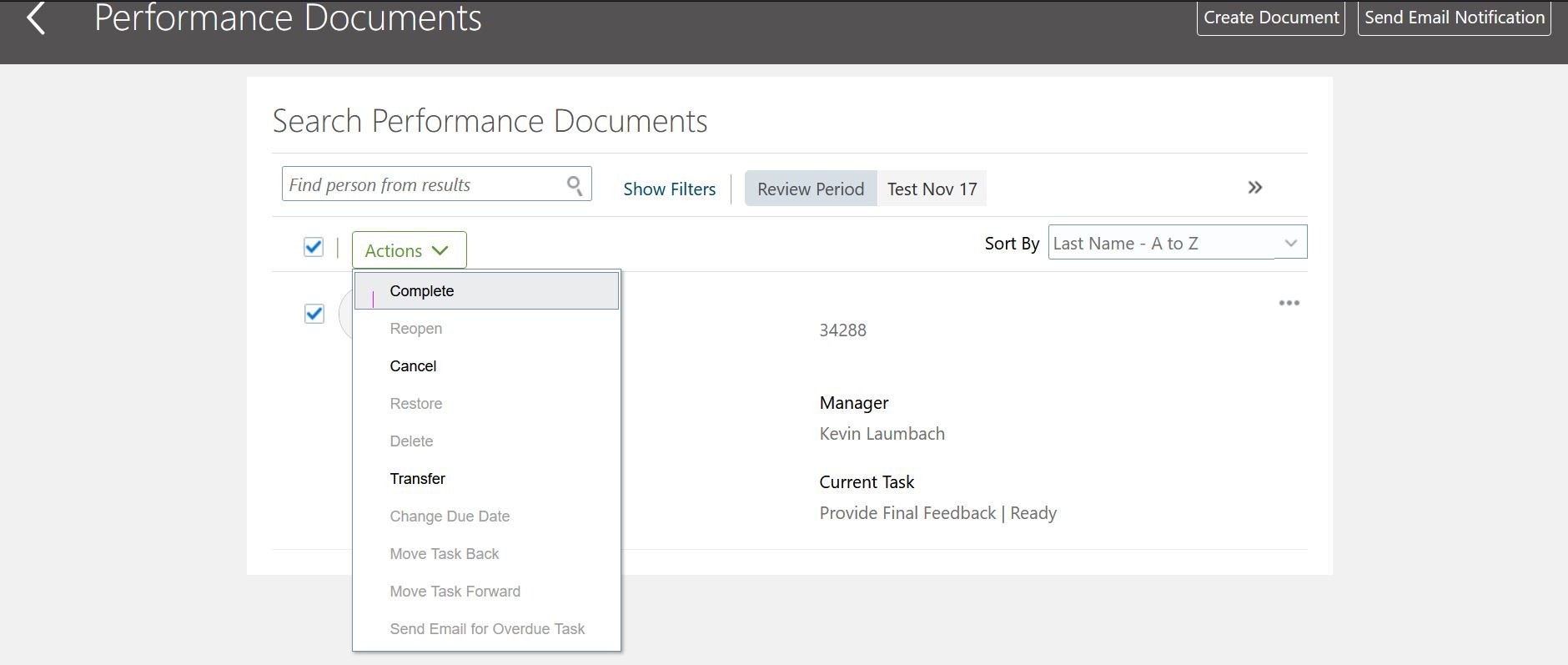Choose Cancel in the Actions menu
1568x665 pixels.
(x=413, y=366)
